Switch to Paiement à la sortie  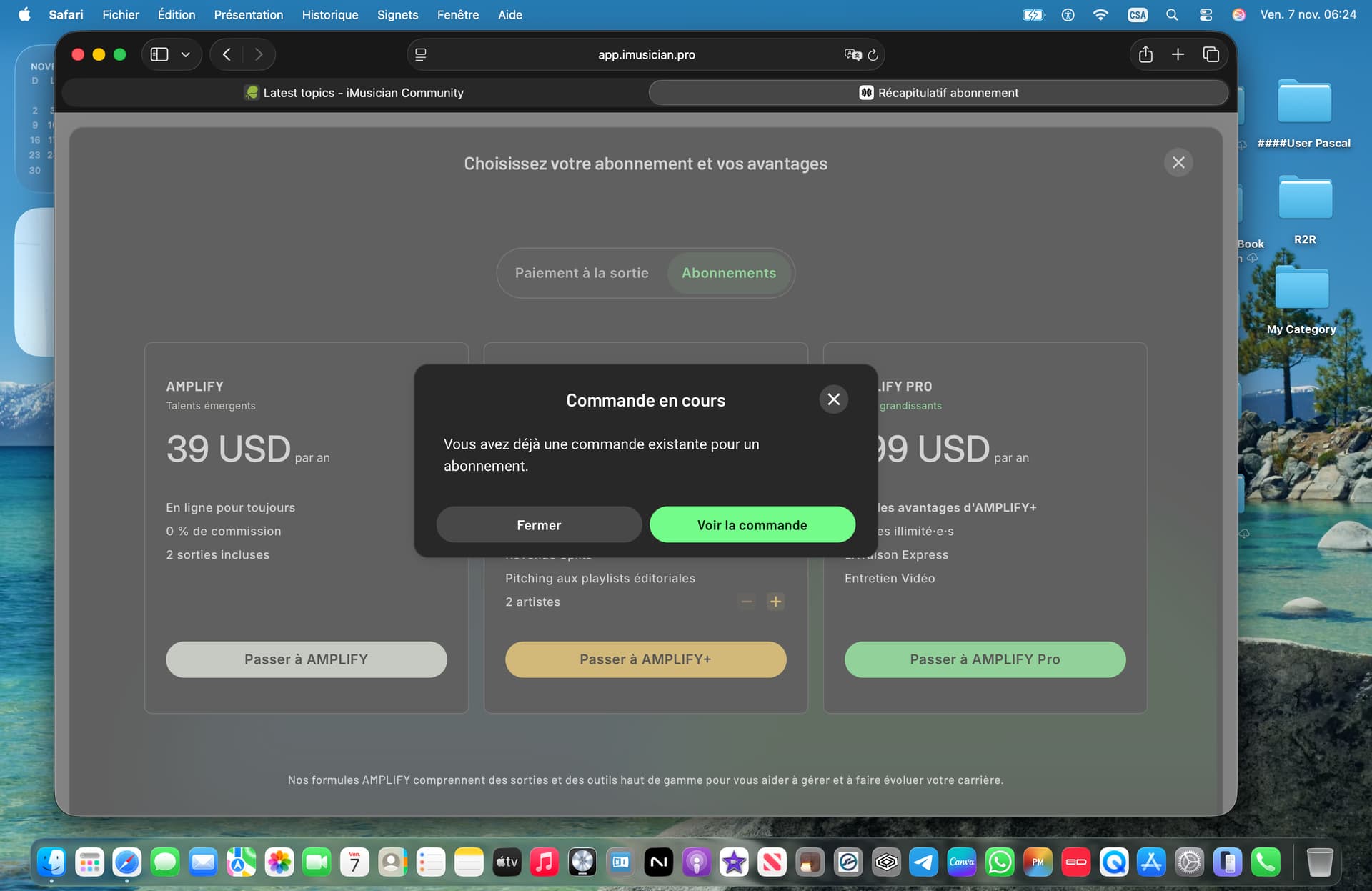[x=582, y=273]
